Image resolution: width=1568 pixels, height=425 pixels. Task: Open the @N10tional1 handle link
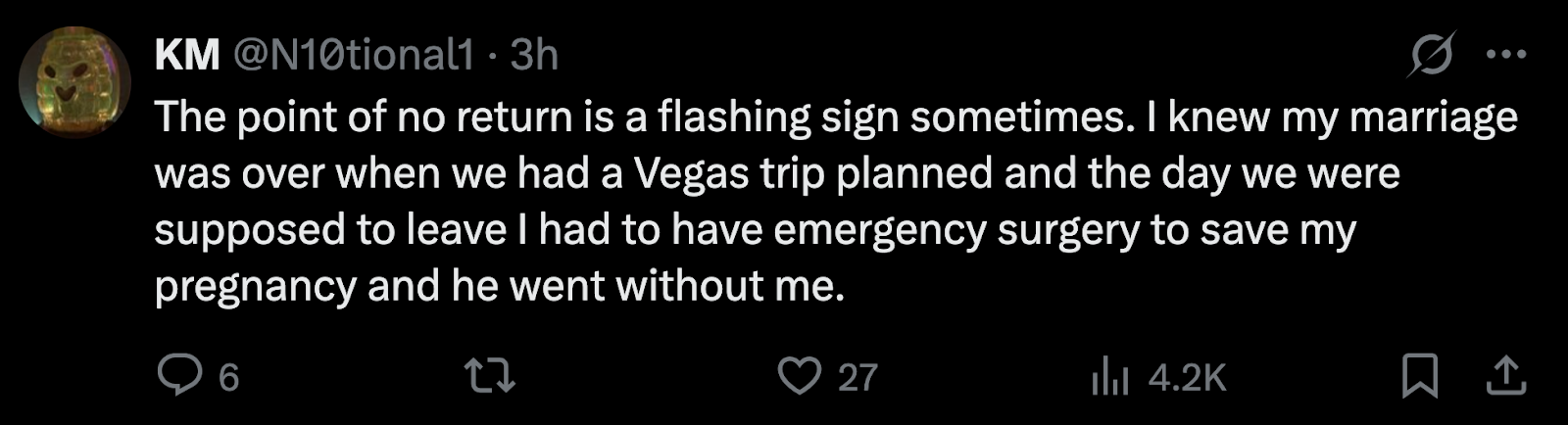[353, 55]
